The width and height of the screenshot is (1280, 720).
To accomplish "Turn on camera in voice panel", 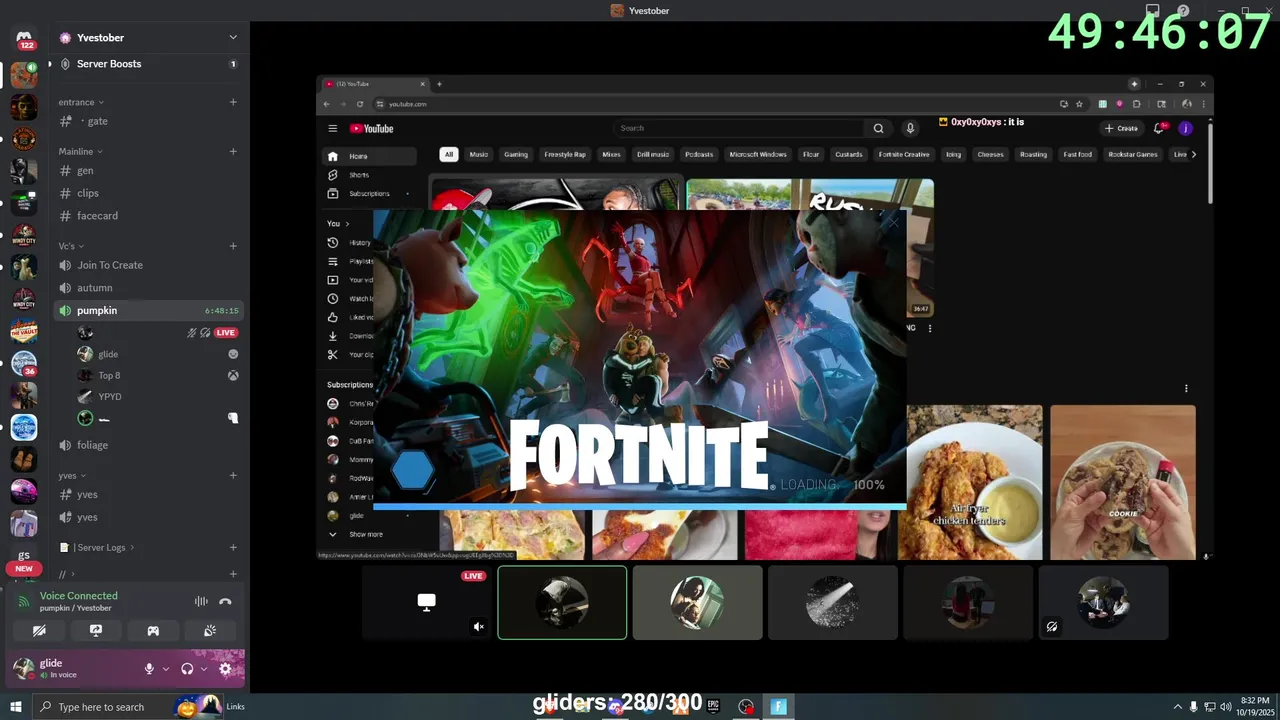I will (39, 631).
